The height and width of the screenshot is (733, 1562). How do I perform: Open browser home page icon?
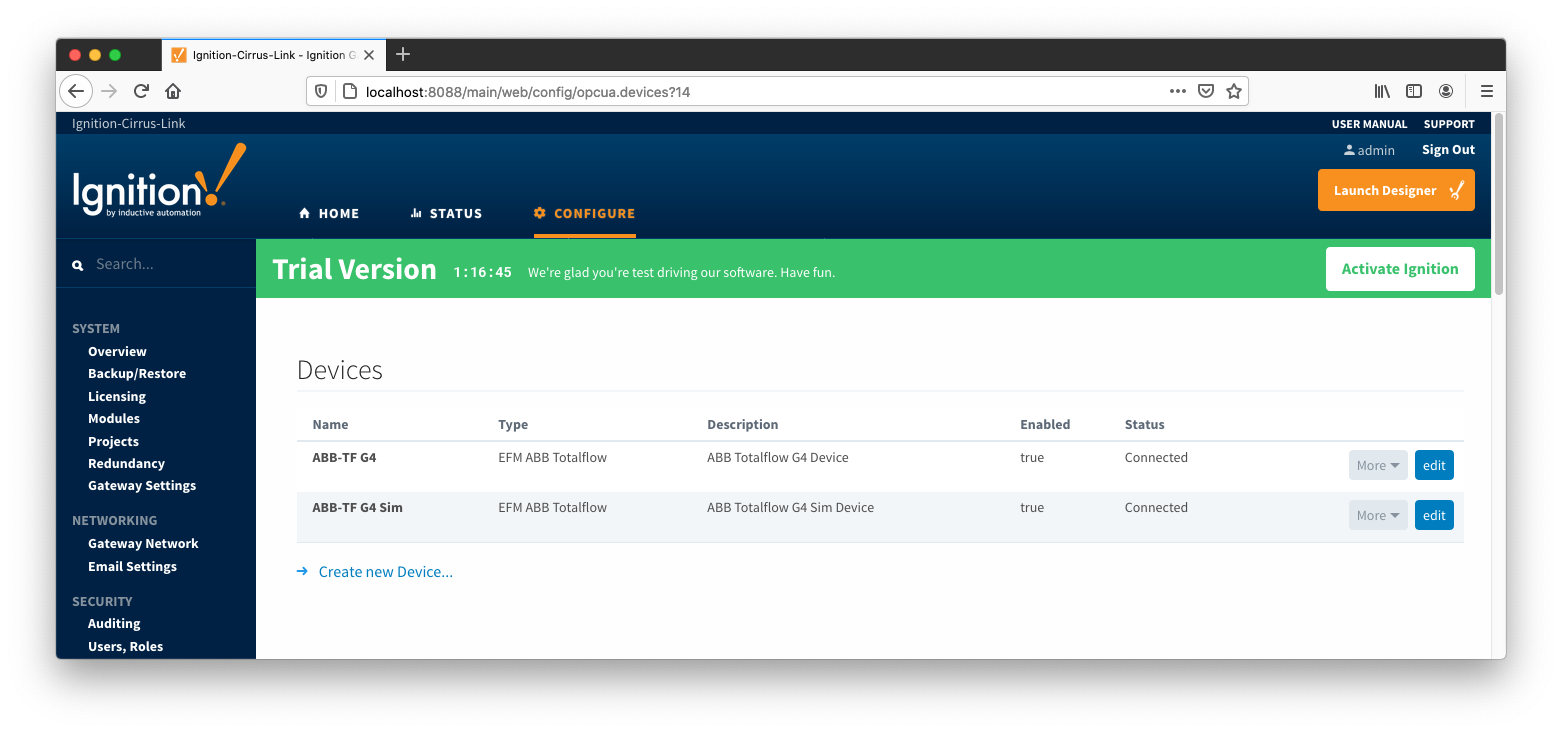pos(173,91)
